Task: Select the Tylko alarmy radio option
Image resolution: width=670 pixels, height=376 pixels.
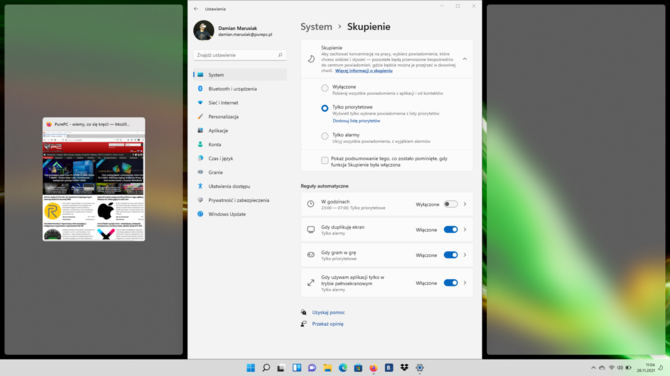Action: [325, 136]
